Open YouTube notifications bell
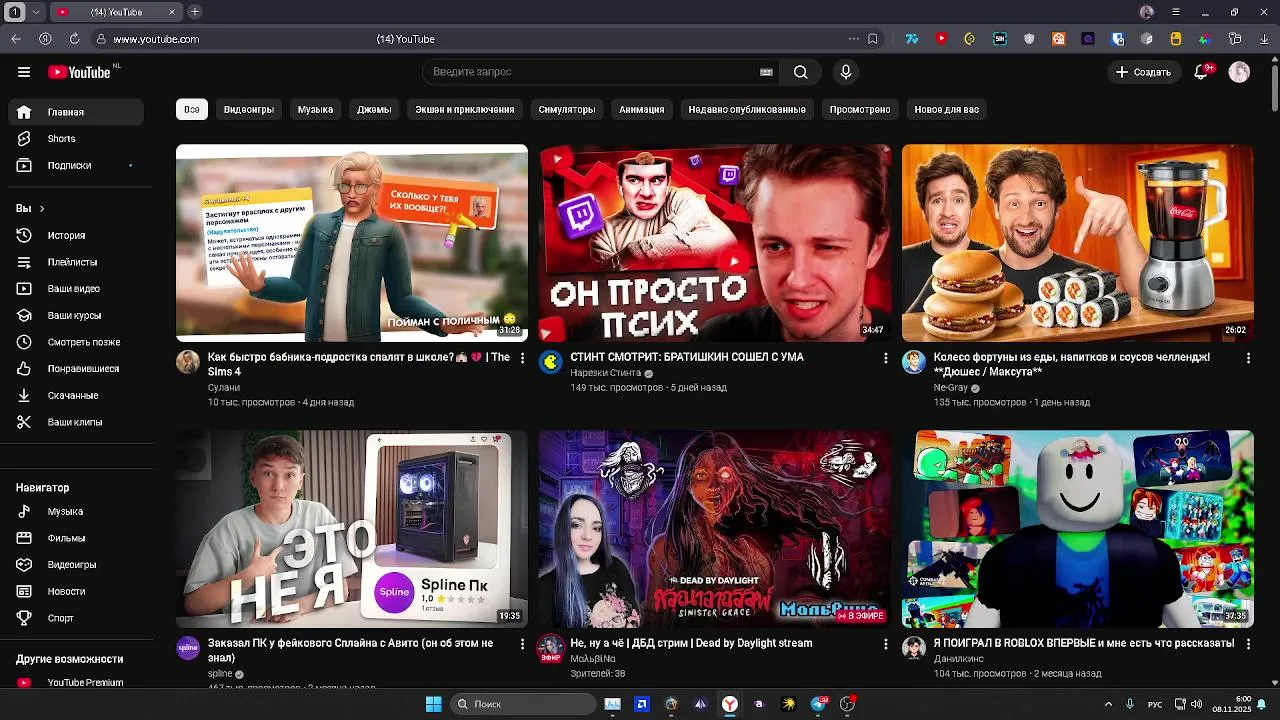Viewport: 1280px width, 720px height. point(1201,72)
